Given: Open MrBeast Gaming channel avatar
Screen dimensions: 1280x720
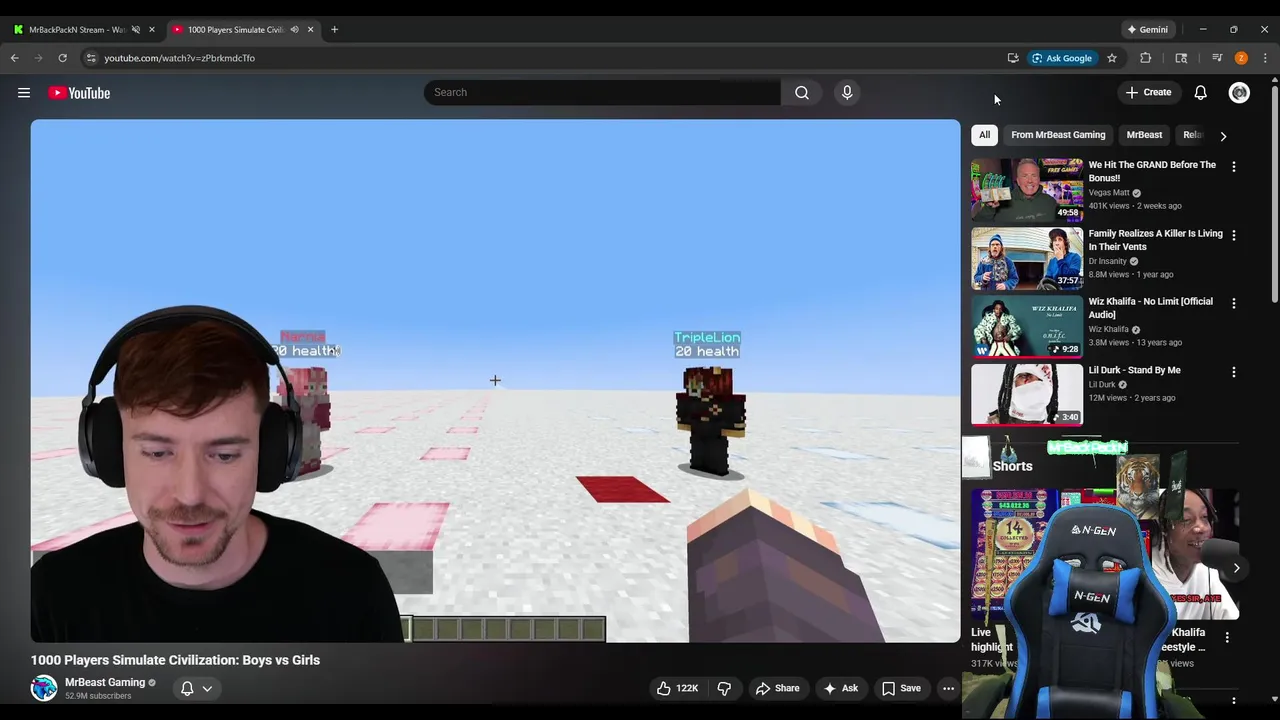Looking at the screenshot, I should [x=44, y=688].
